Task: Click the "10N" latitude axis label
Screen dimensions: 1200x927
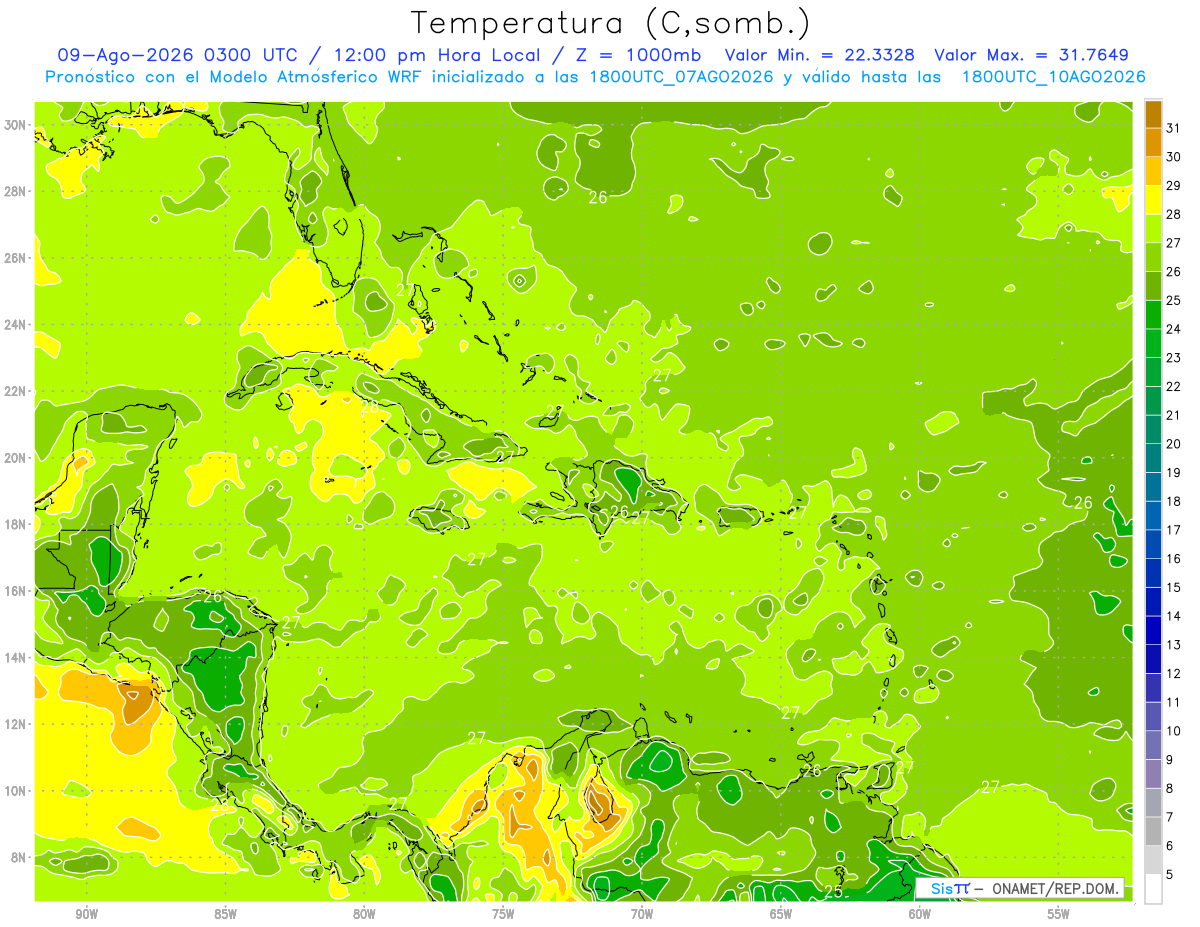Action: (17, 790)
